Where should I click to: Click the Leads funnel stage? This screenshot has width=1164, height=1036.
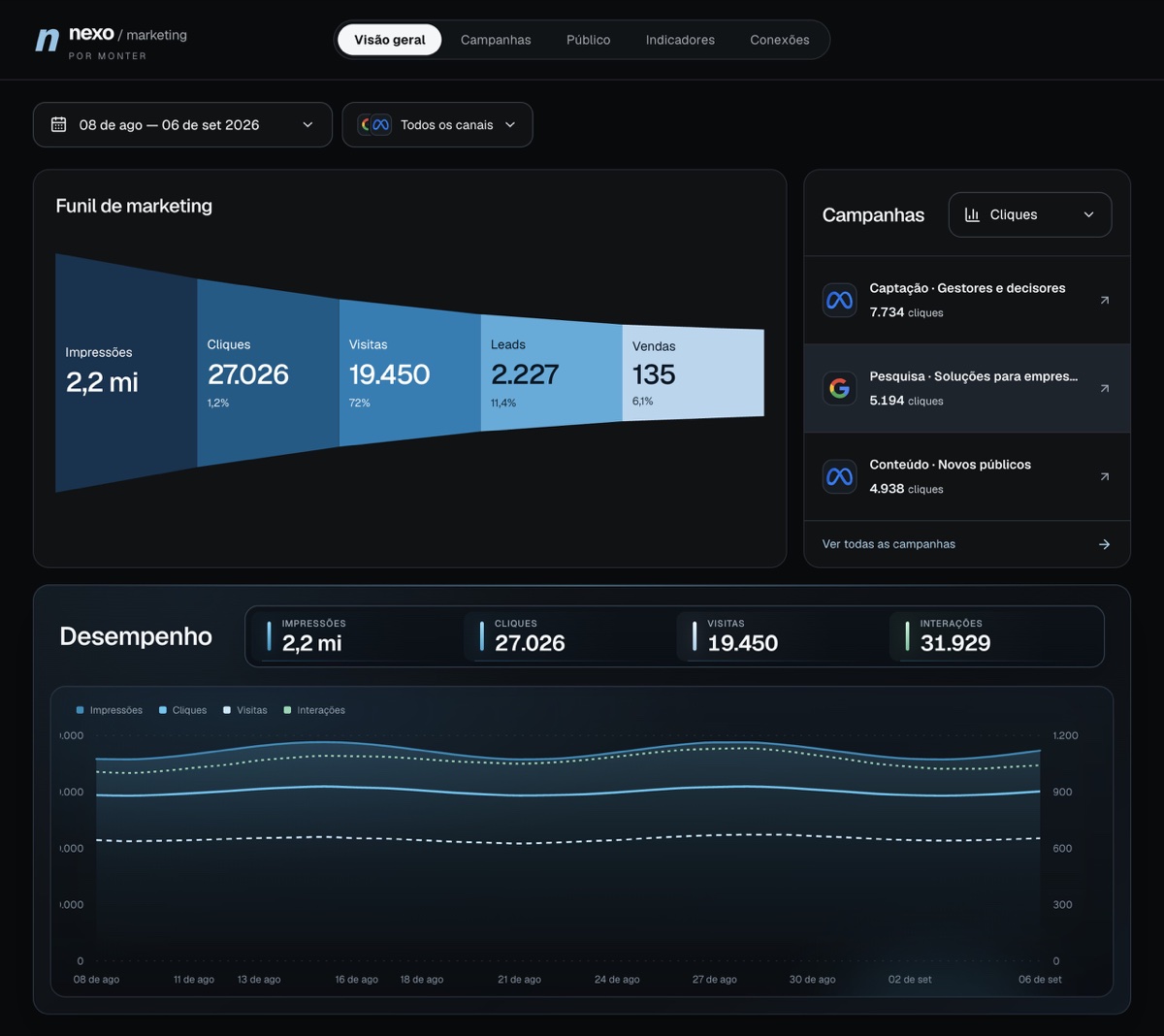[x=552, y=373]
